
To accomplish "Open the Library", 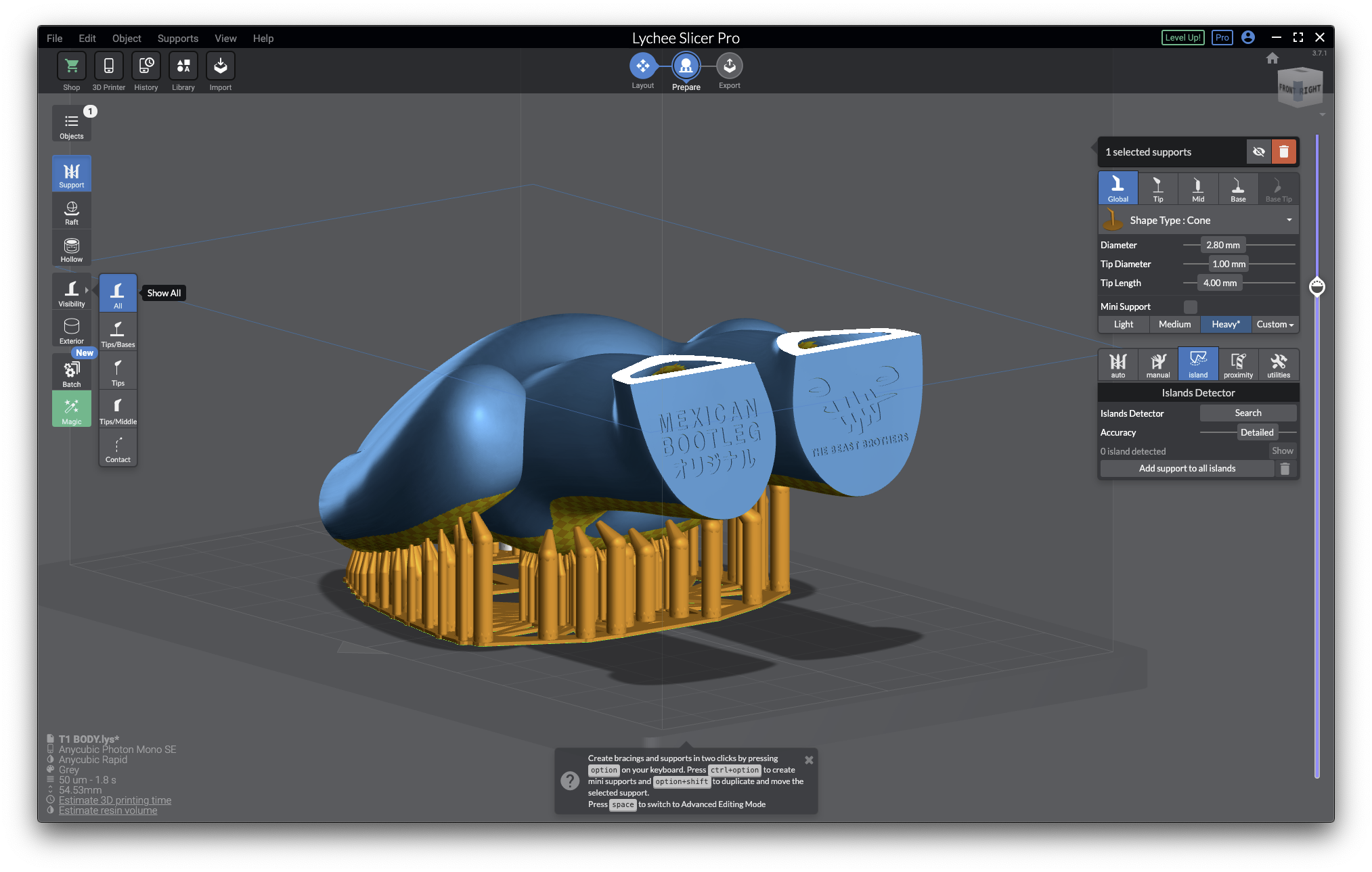I will [183, 66].
